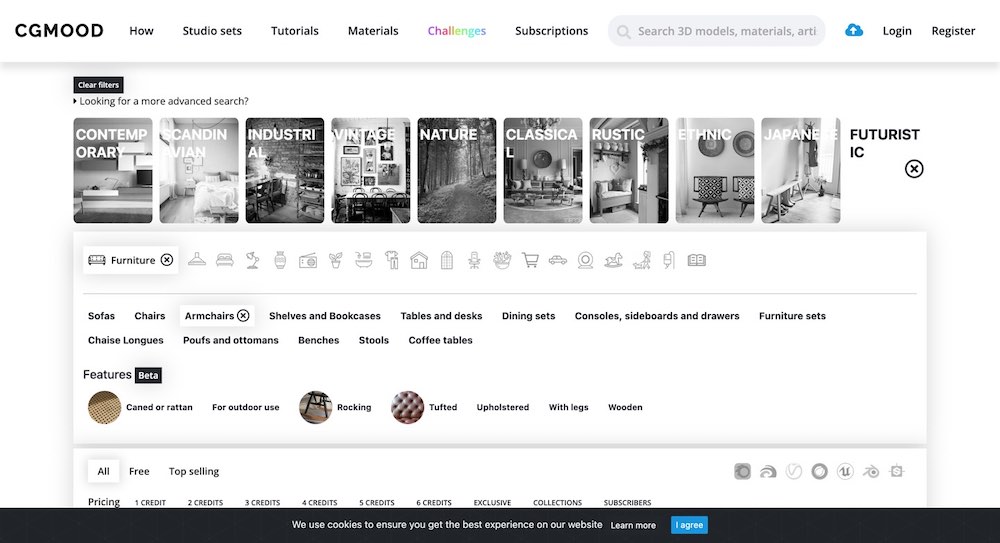The height and width of the screenshot is (543, 1000).
Task: Filter by V-Ray renderer icon
Action: (793, 471)
